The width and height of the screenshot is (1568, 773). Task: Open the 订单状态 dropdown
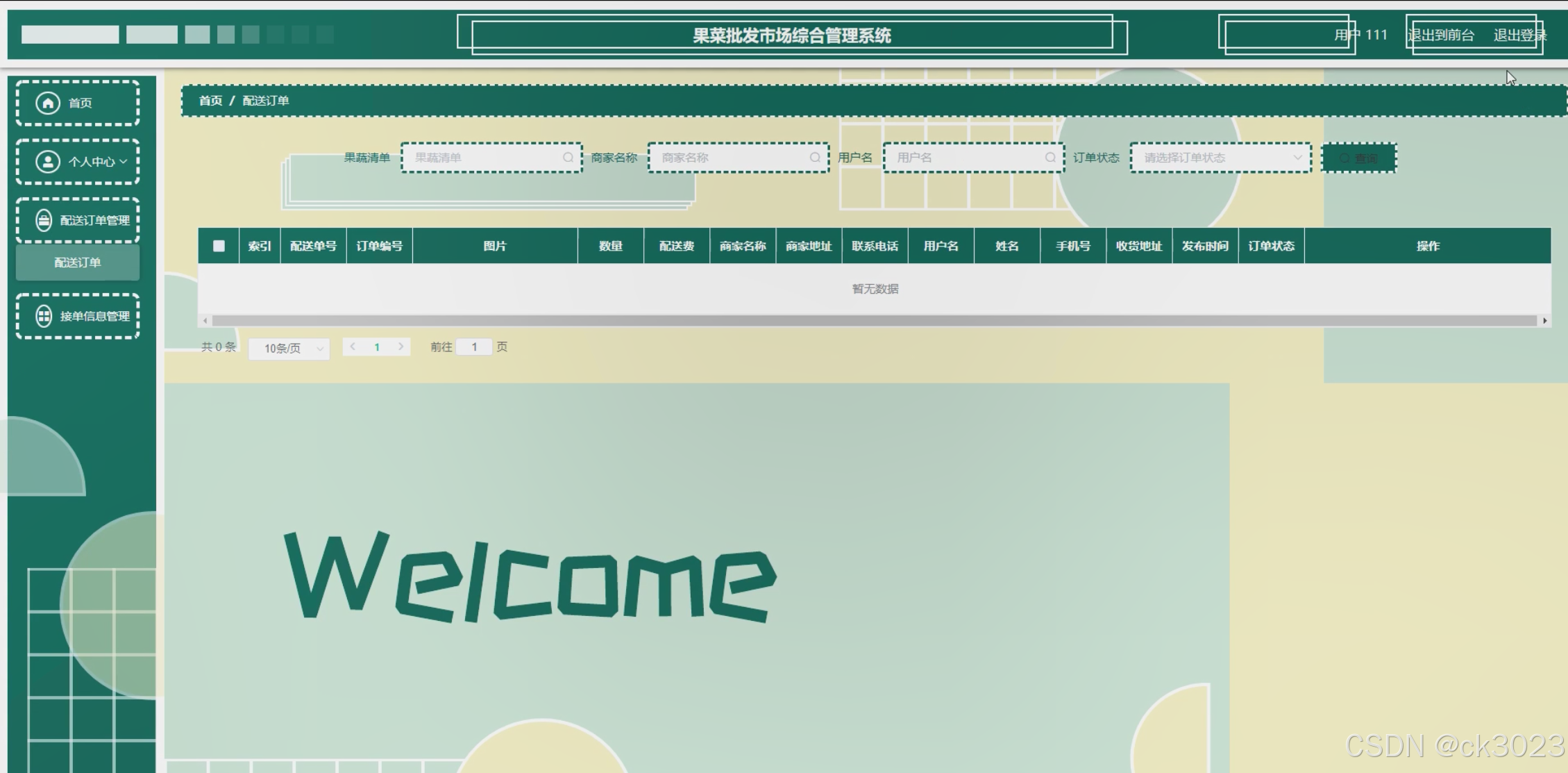(x=1220, y=158)
